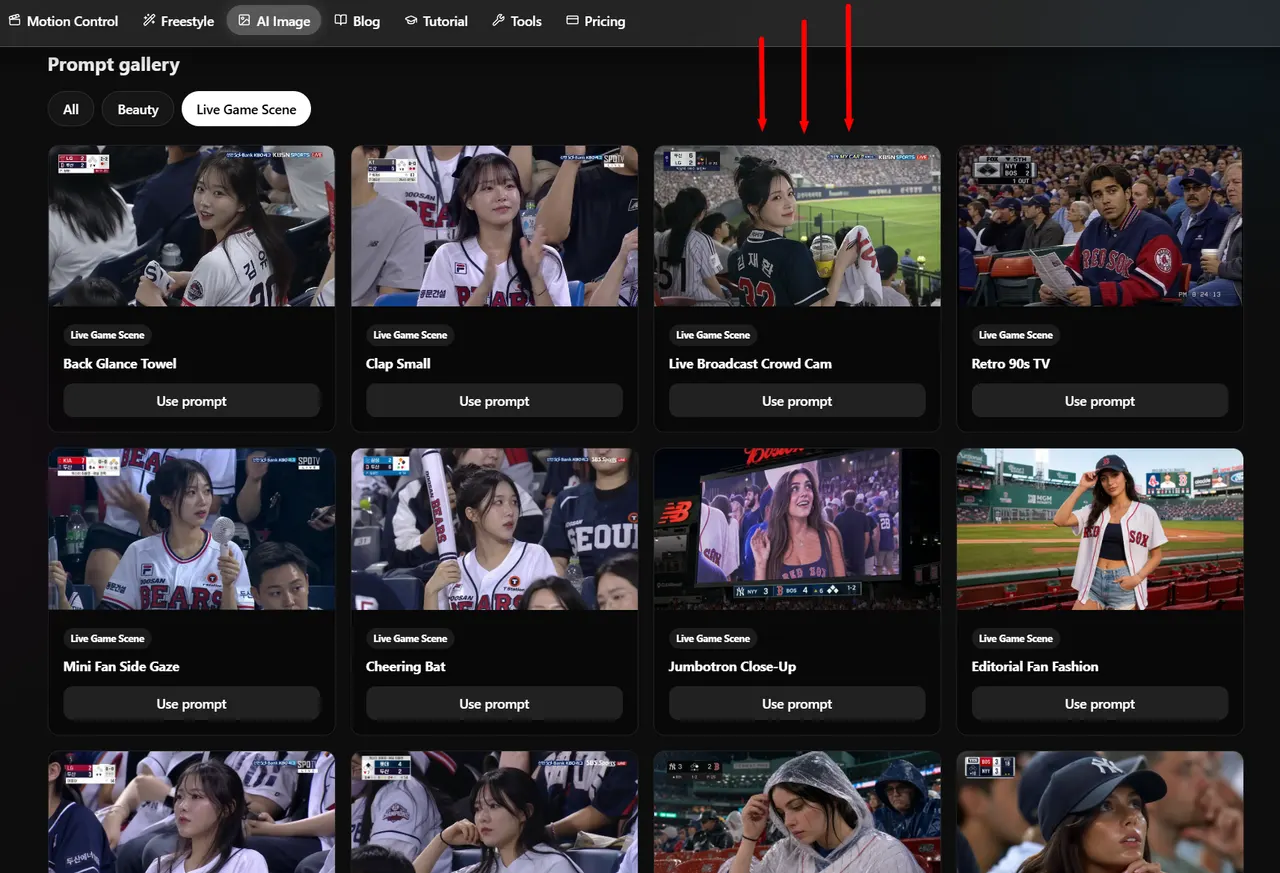
Task: Select the Live Game Scene filter pill
Action: [x=246, y=109]
